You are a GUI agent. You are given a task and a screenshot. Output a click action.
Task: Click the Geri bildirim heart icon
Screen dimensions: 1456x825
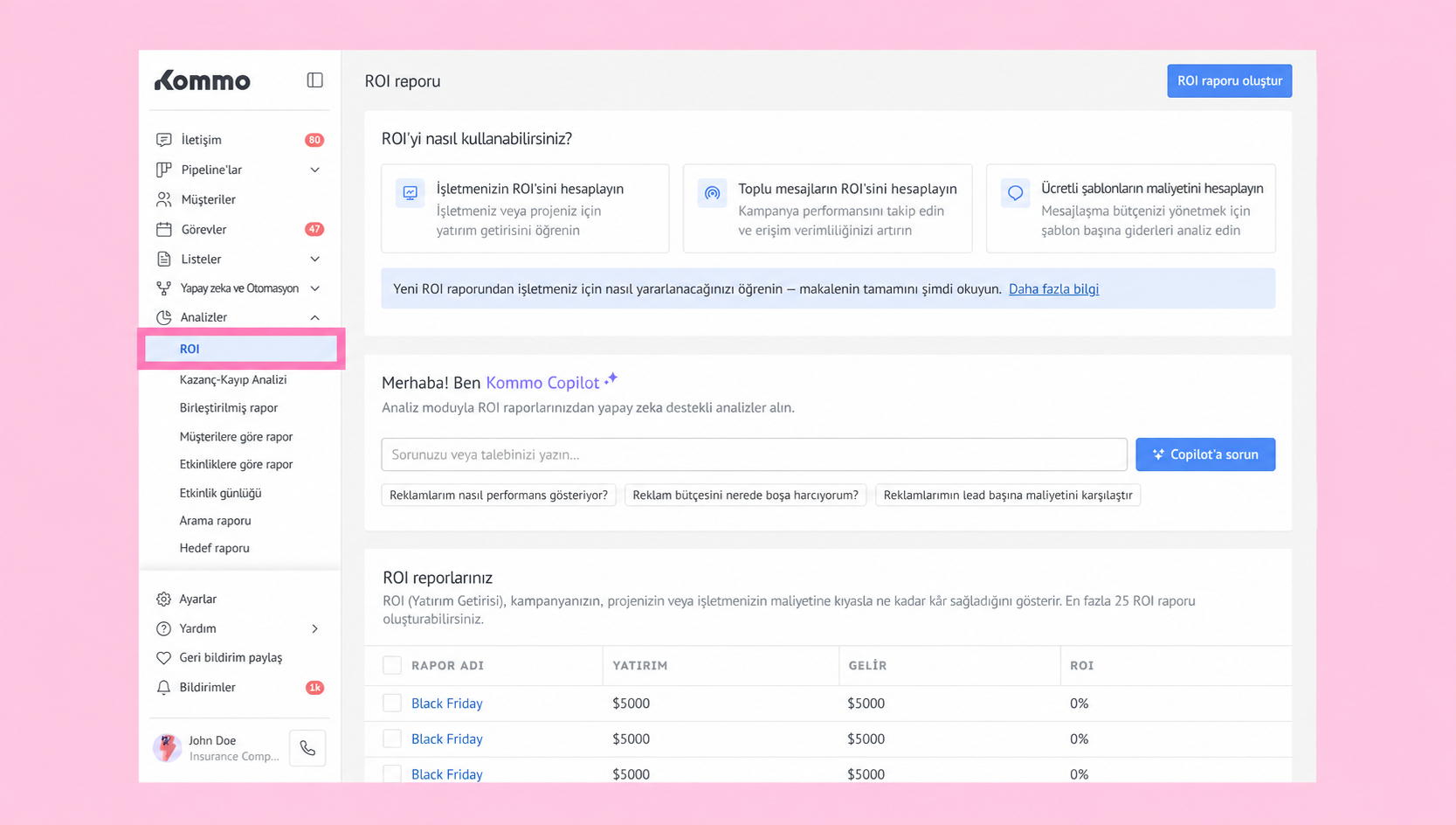(x=163, y=657)
